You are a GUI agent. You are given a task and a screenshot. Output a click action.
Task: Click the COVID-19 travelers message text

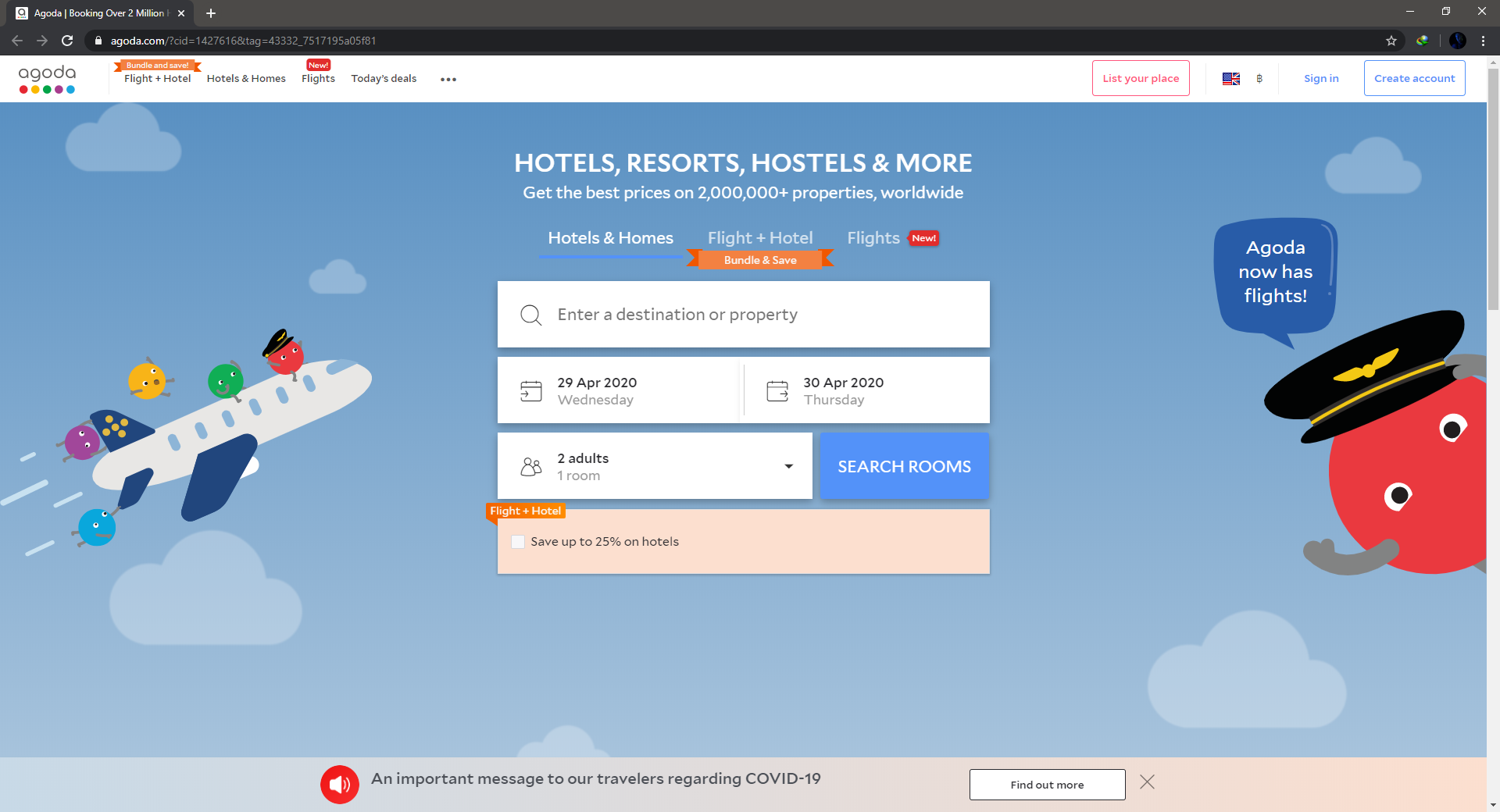596,779
